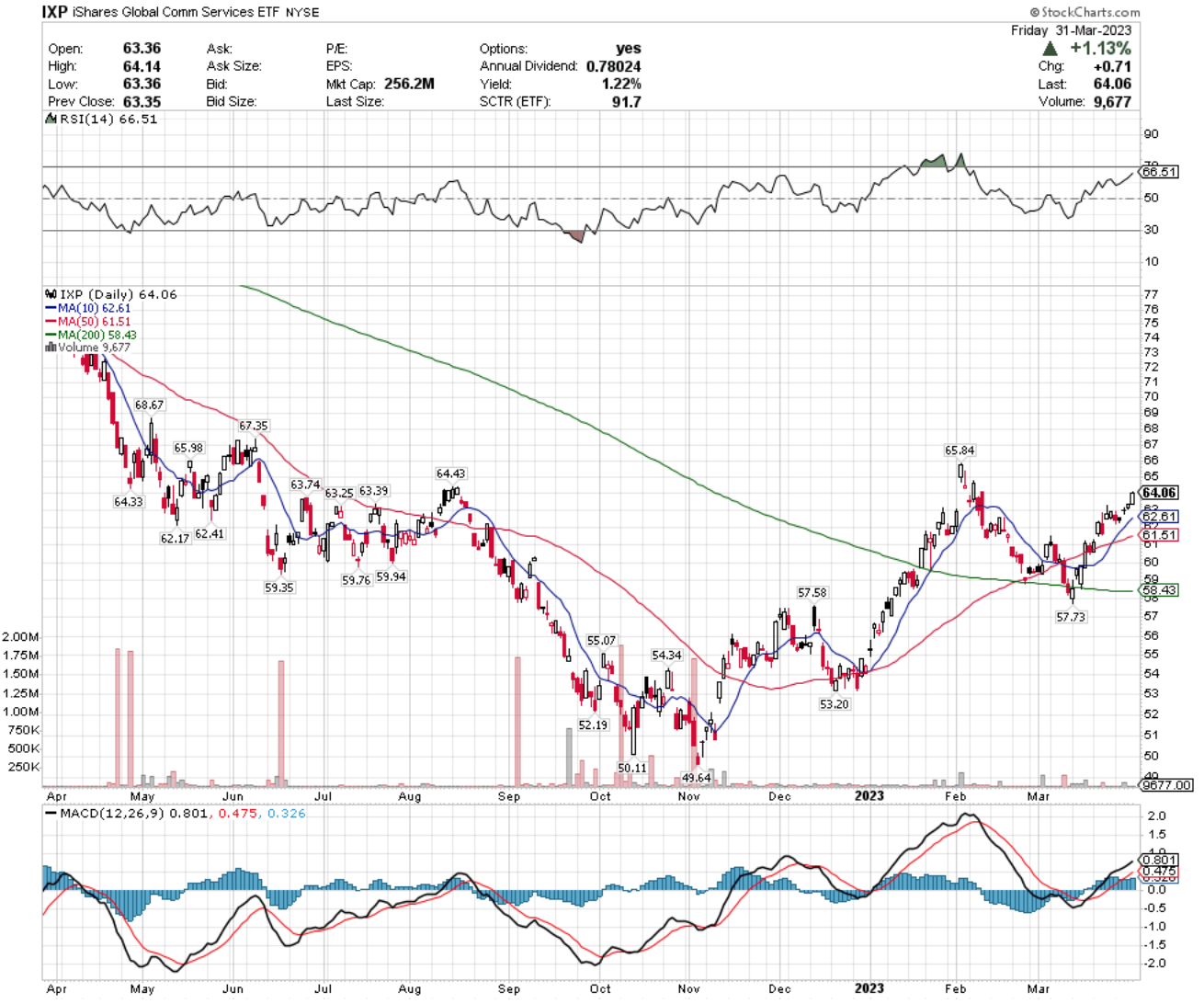Click the IXP (Daily) candlestick legend icon
This screenshot has height=1004, width=1204.
51,294
